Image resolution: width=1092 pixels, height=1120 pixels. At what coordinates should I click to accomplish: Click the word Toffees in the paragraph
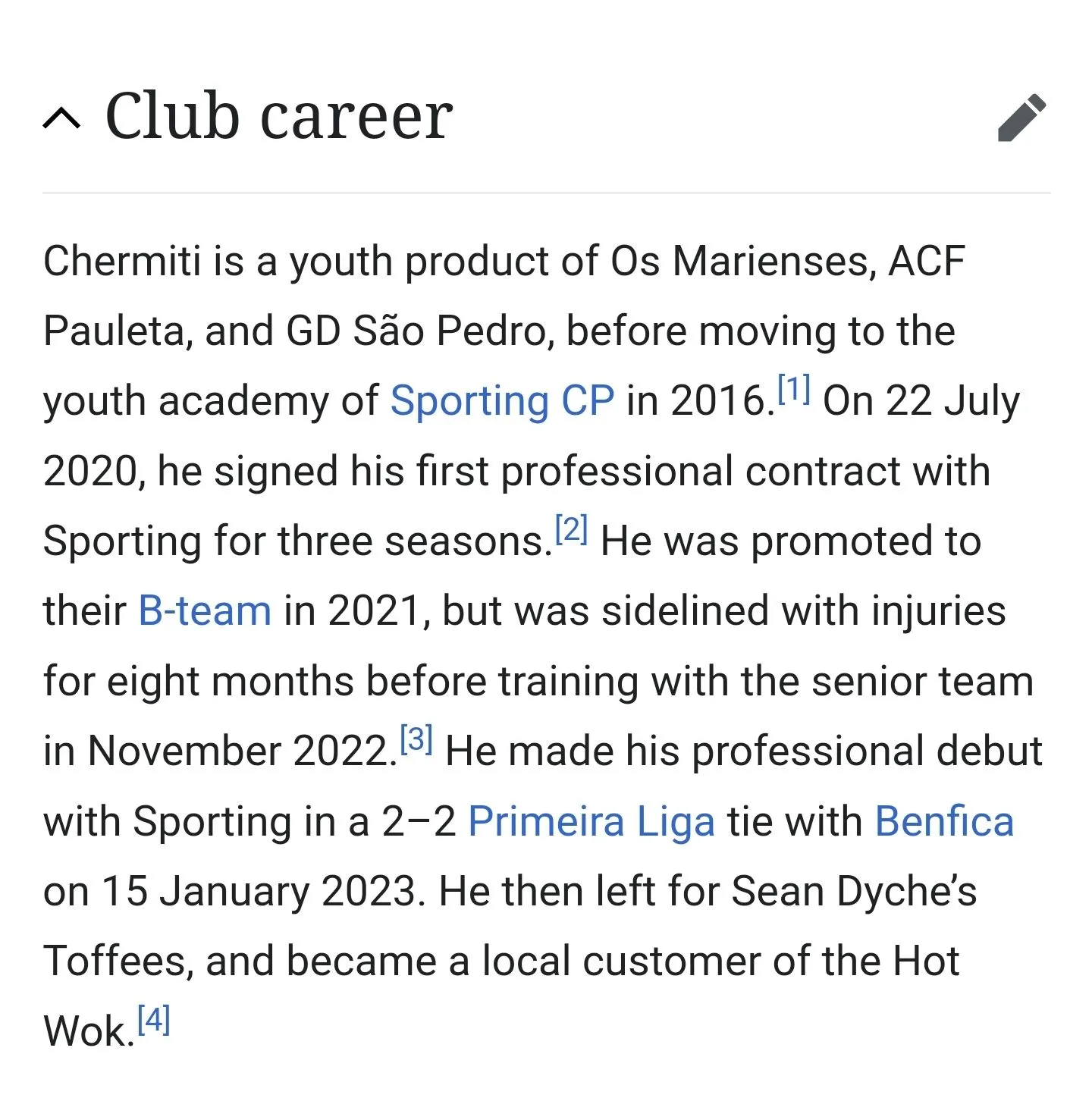[x=113, y=961]
